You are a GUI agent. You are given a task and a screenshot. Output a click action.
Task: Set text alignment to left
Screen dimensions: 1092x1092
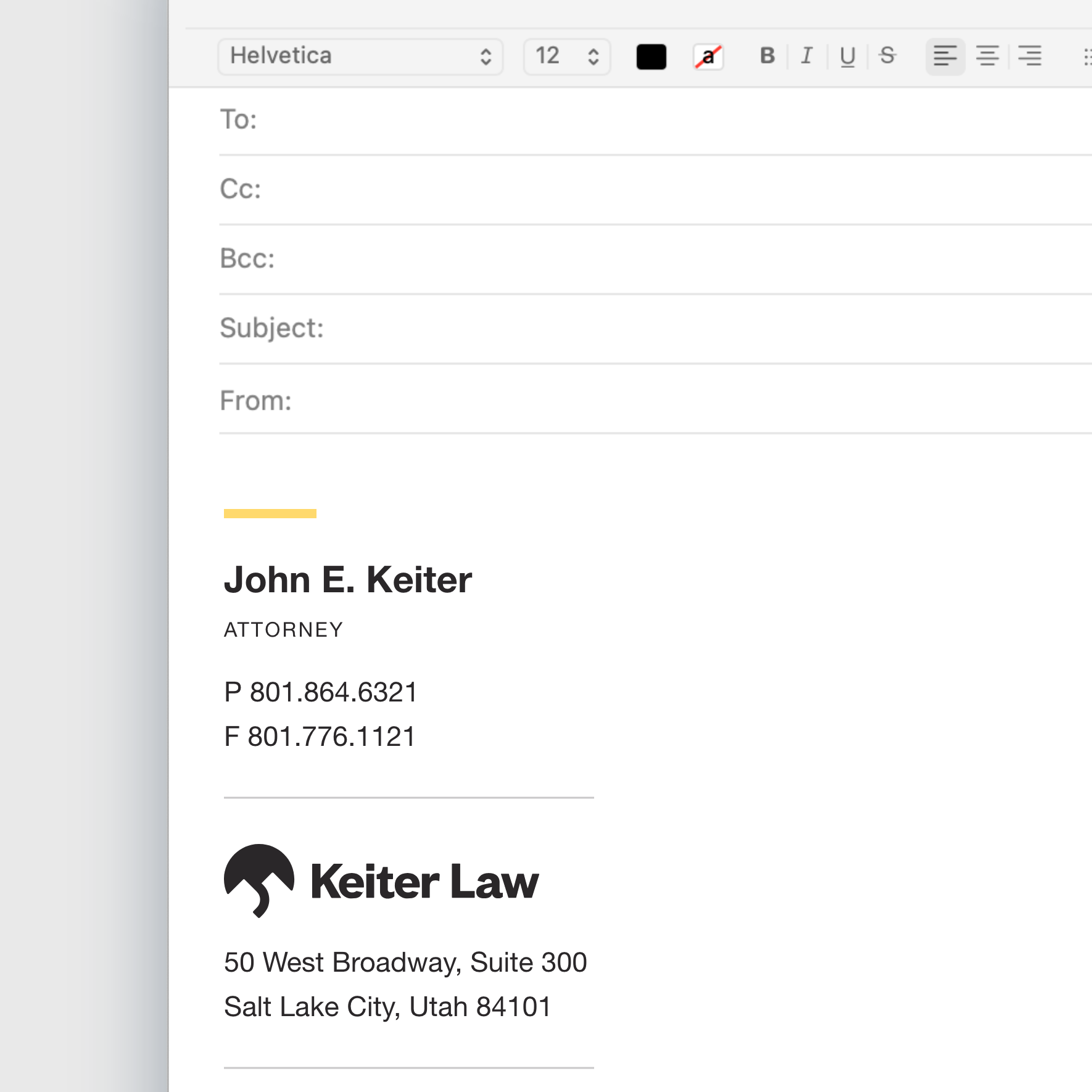945,56
